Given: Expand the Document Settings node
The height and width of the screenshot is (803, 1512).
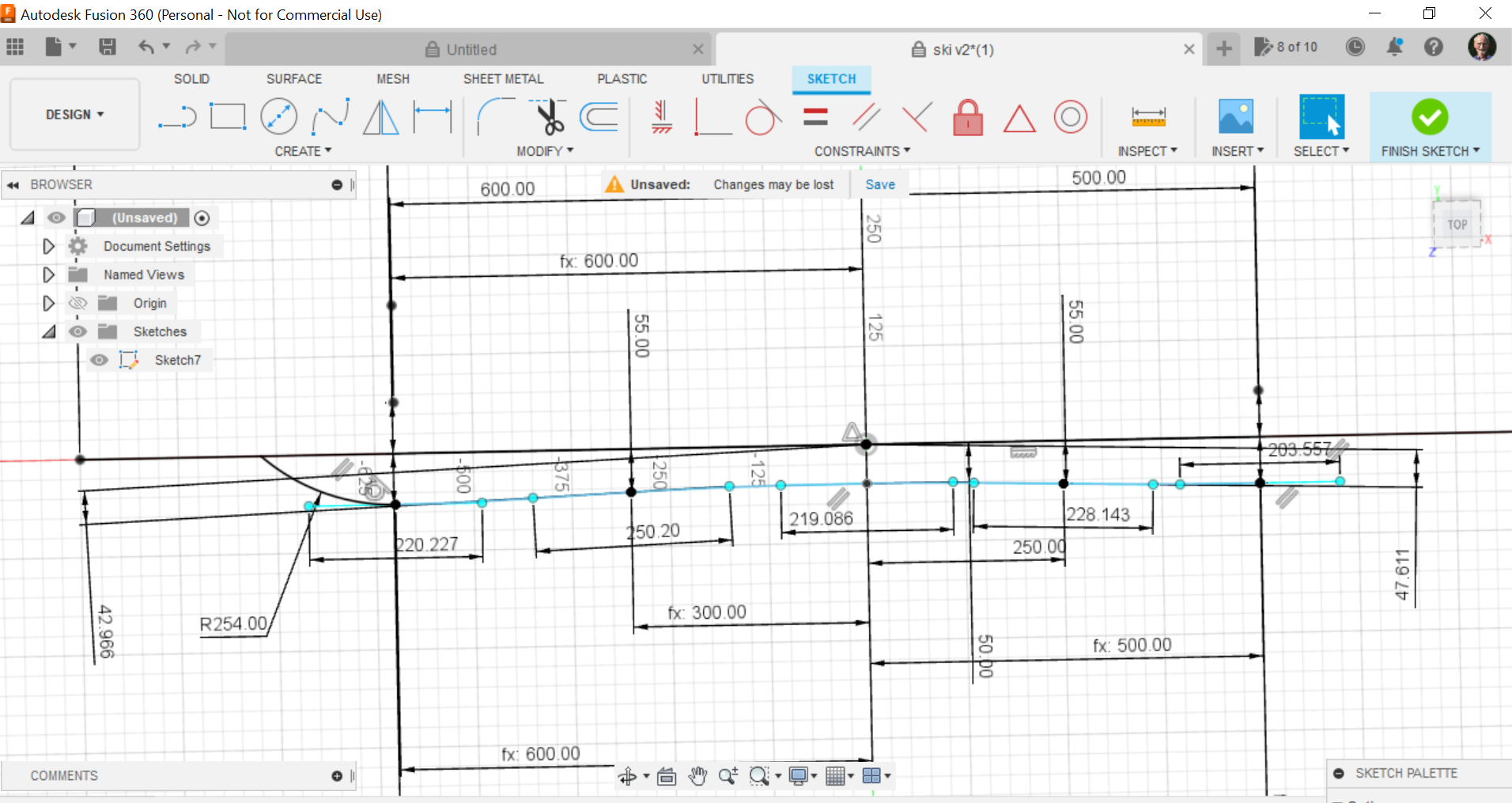Looking at the screenshot, I should [48, 247].
